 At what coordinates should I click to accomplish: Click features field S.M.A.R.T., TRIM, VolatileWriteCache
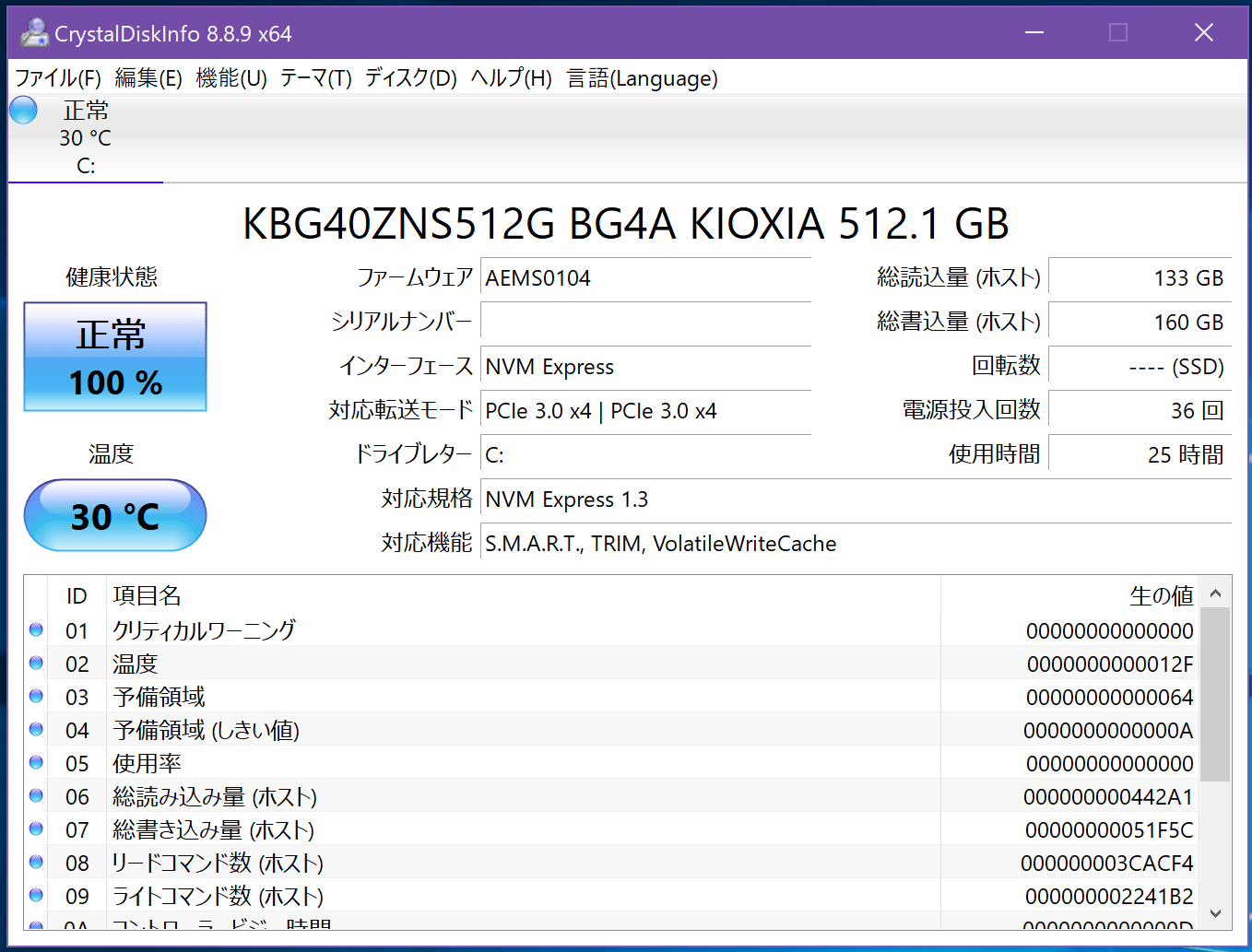856,544
